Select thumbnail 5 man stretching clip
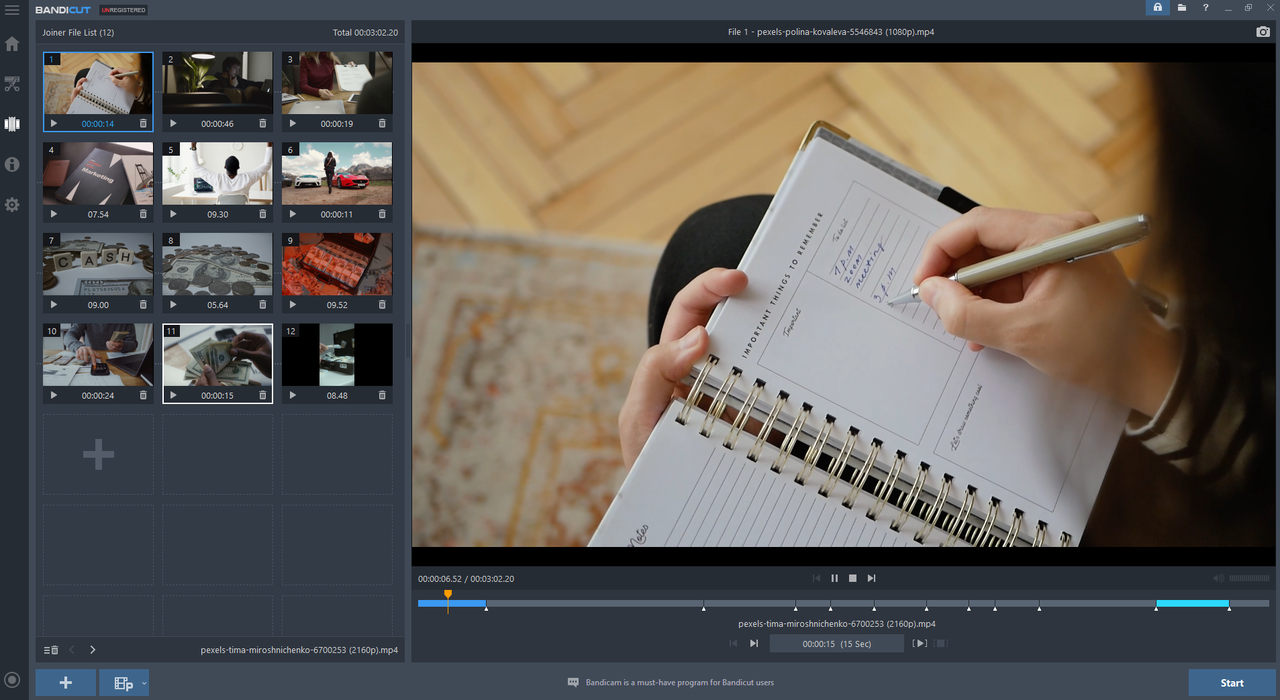The width and height of the screenshot is (1280, 700). pos(217,173)
